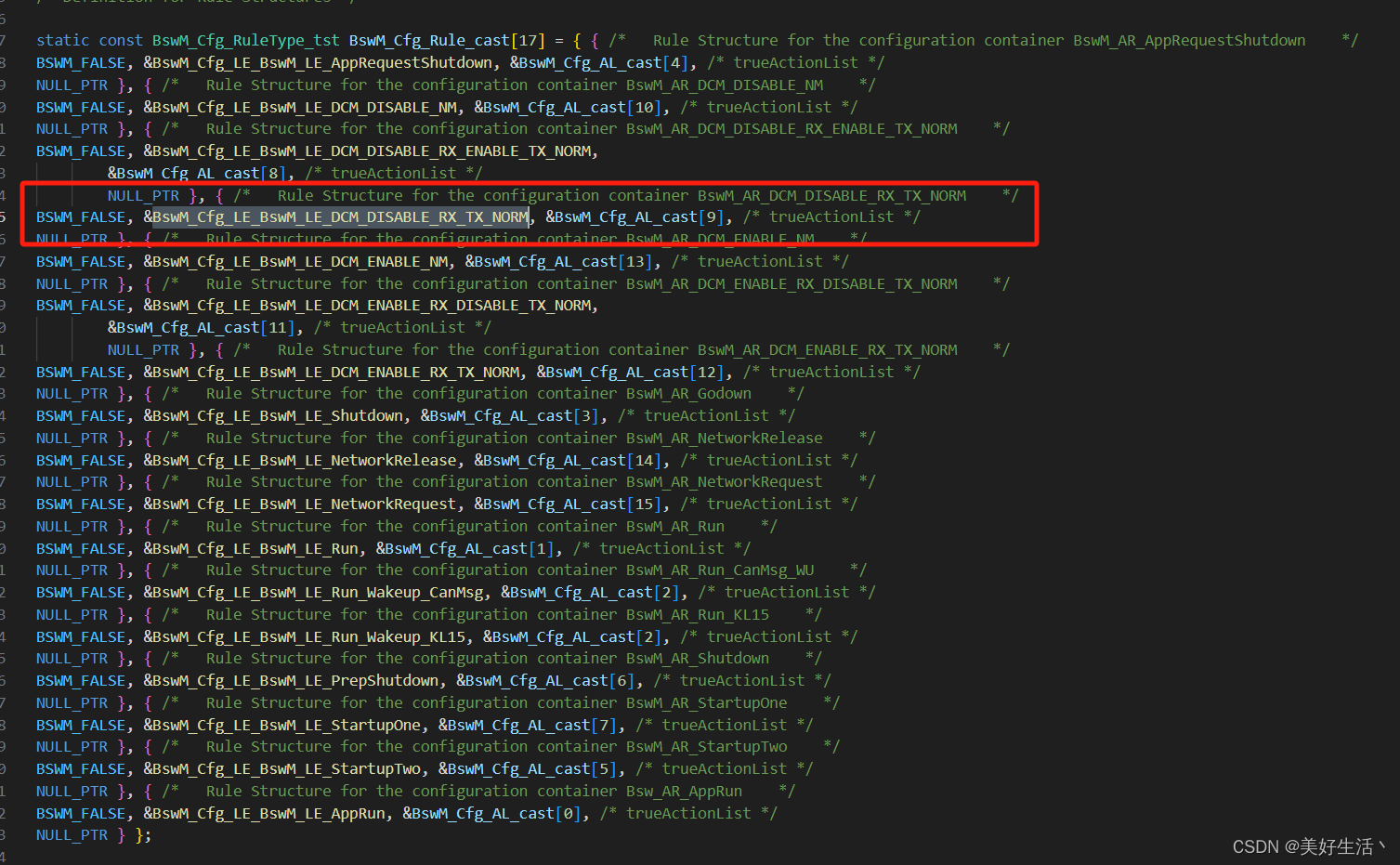Viewport: 1400px width, 865px height.
Task: Click BswM_AR_NetworkRelease in the comment
Action: click(x=725, y=438)
